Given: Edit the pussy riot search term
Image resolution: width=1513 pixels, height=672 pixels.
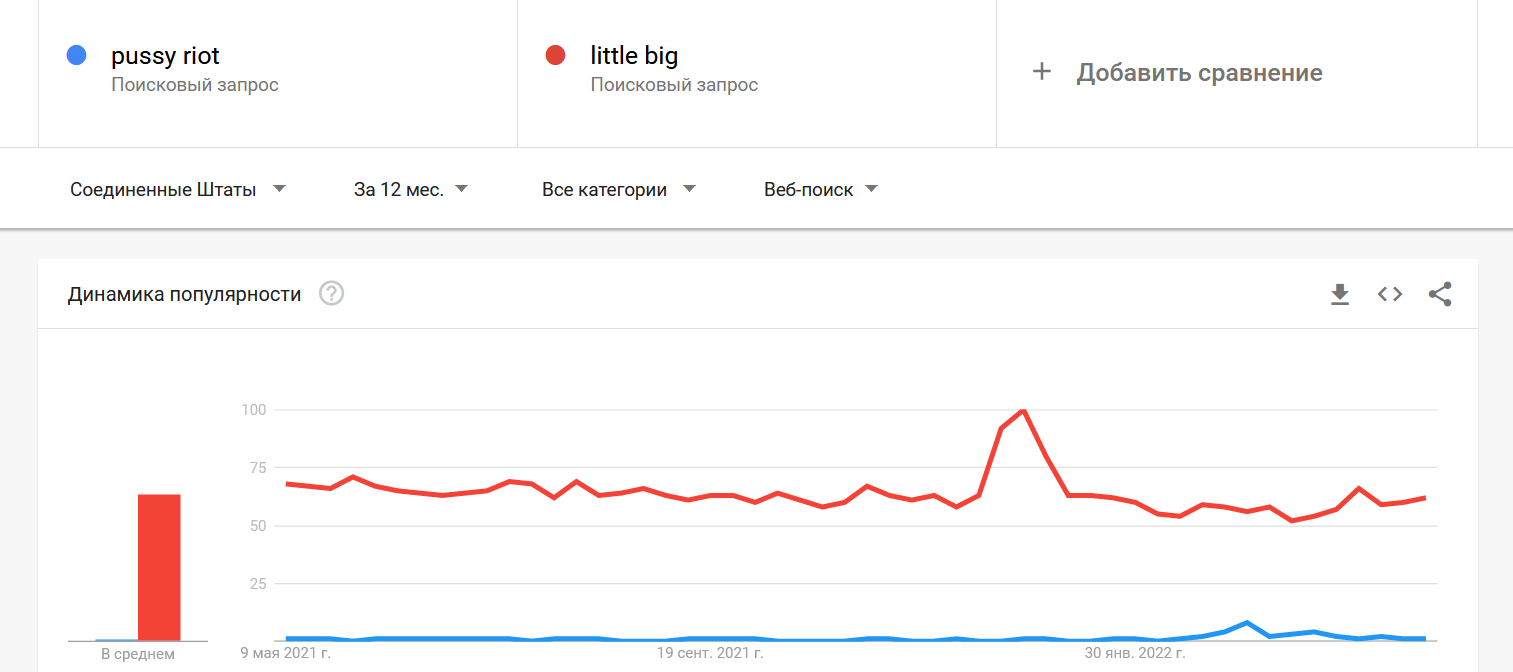Looking at the screenshot, I should 166,56.
